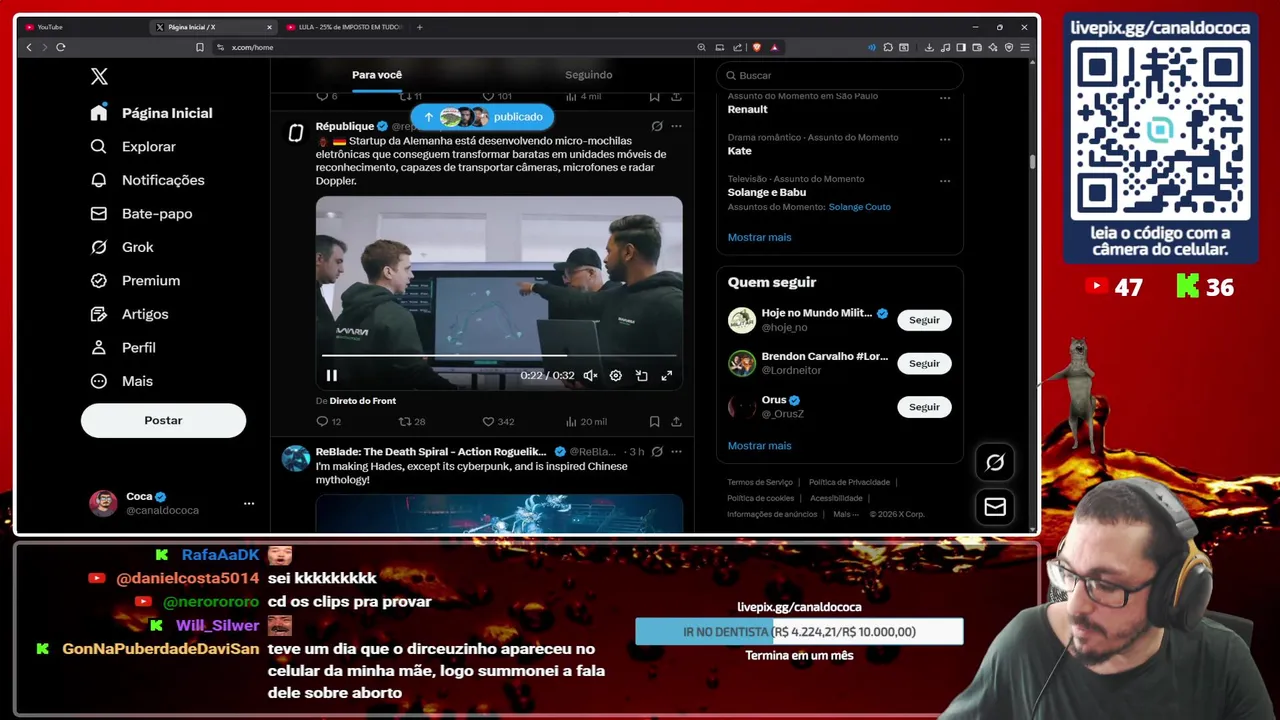The width and height of the screenshot is (1280, 720).
Task: Open Notificações in the sidebar
Action: tap(147, 180)
